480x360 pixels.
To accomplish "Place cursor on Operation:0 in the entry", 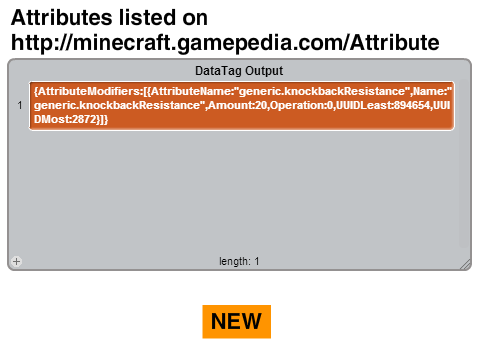I will pos(302,105).
